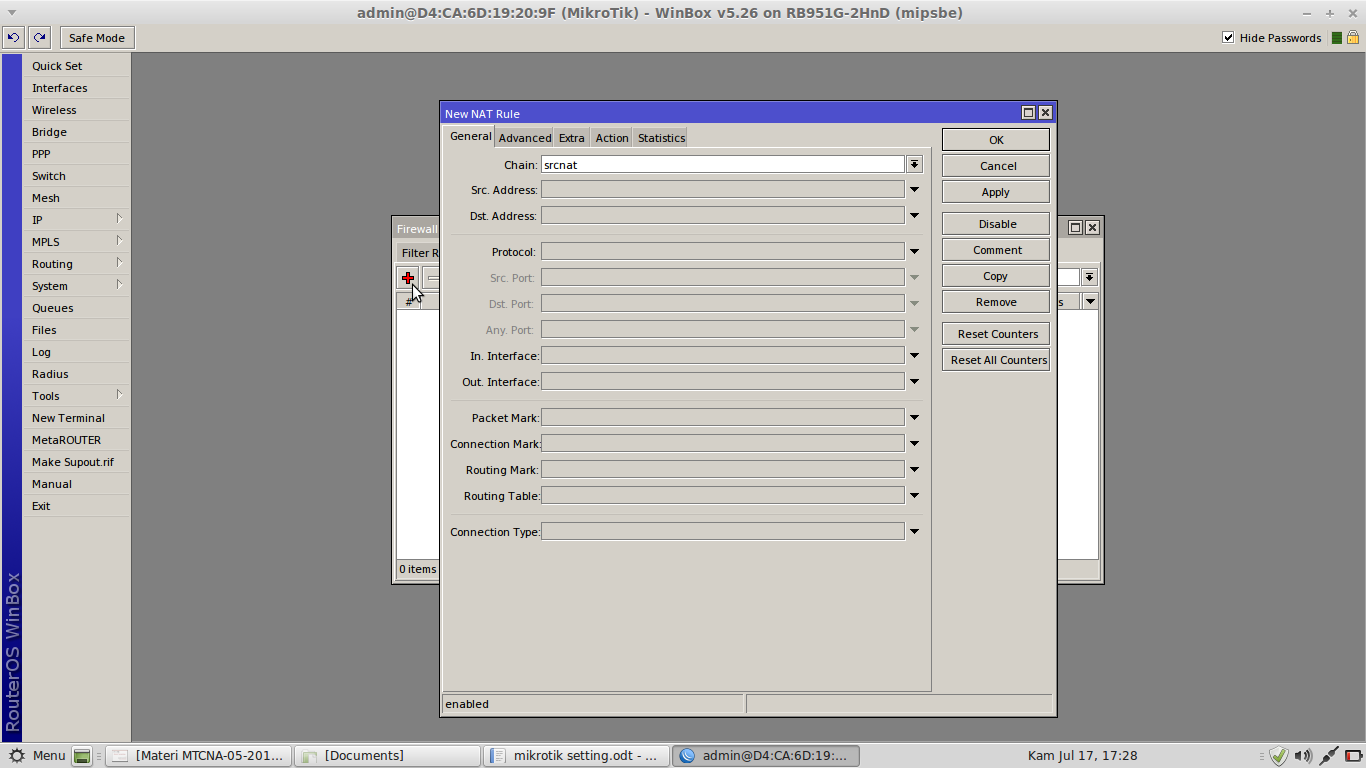Switch to the Action tab
This screenshot has height=768, width=1366.
(x=612, y=138)
